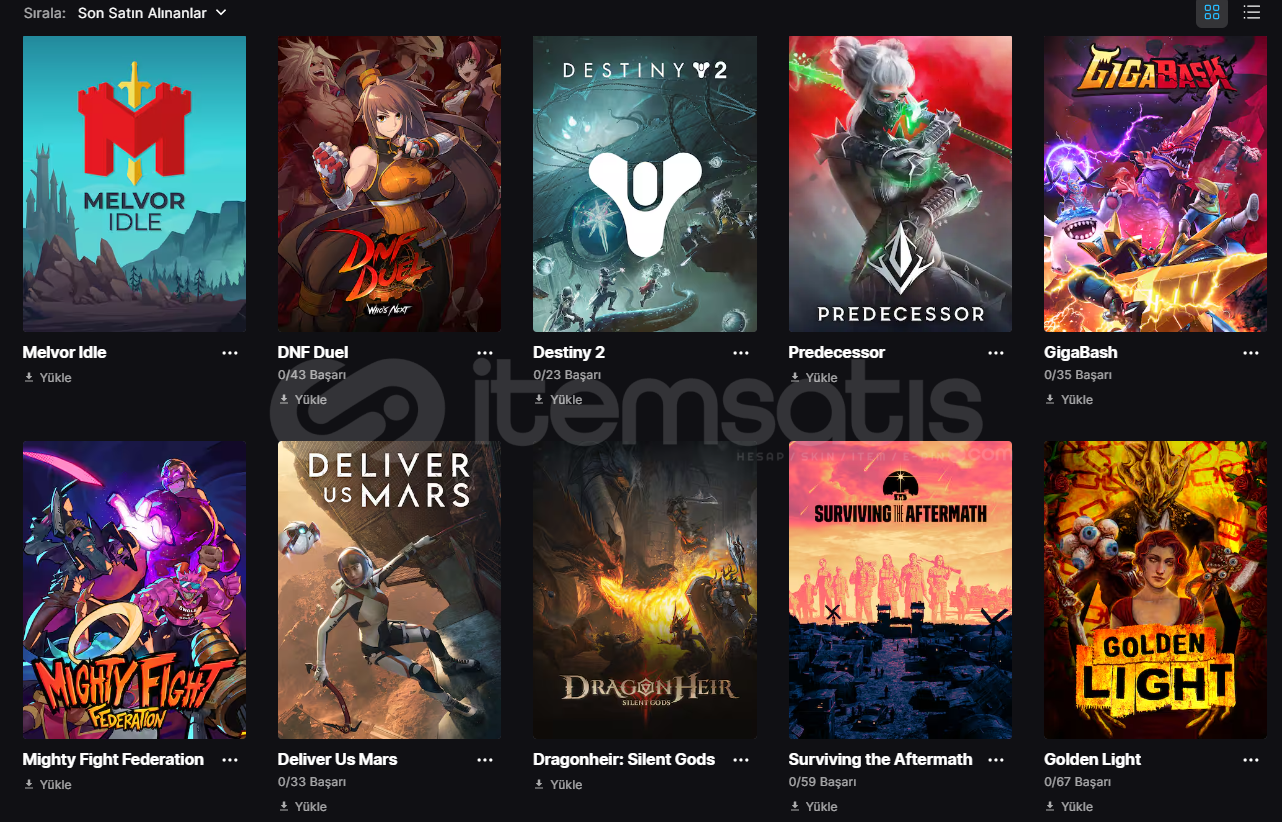
Task: Open the three-dot menu for Golden Light
Action: click(x=1251, y=760)
